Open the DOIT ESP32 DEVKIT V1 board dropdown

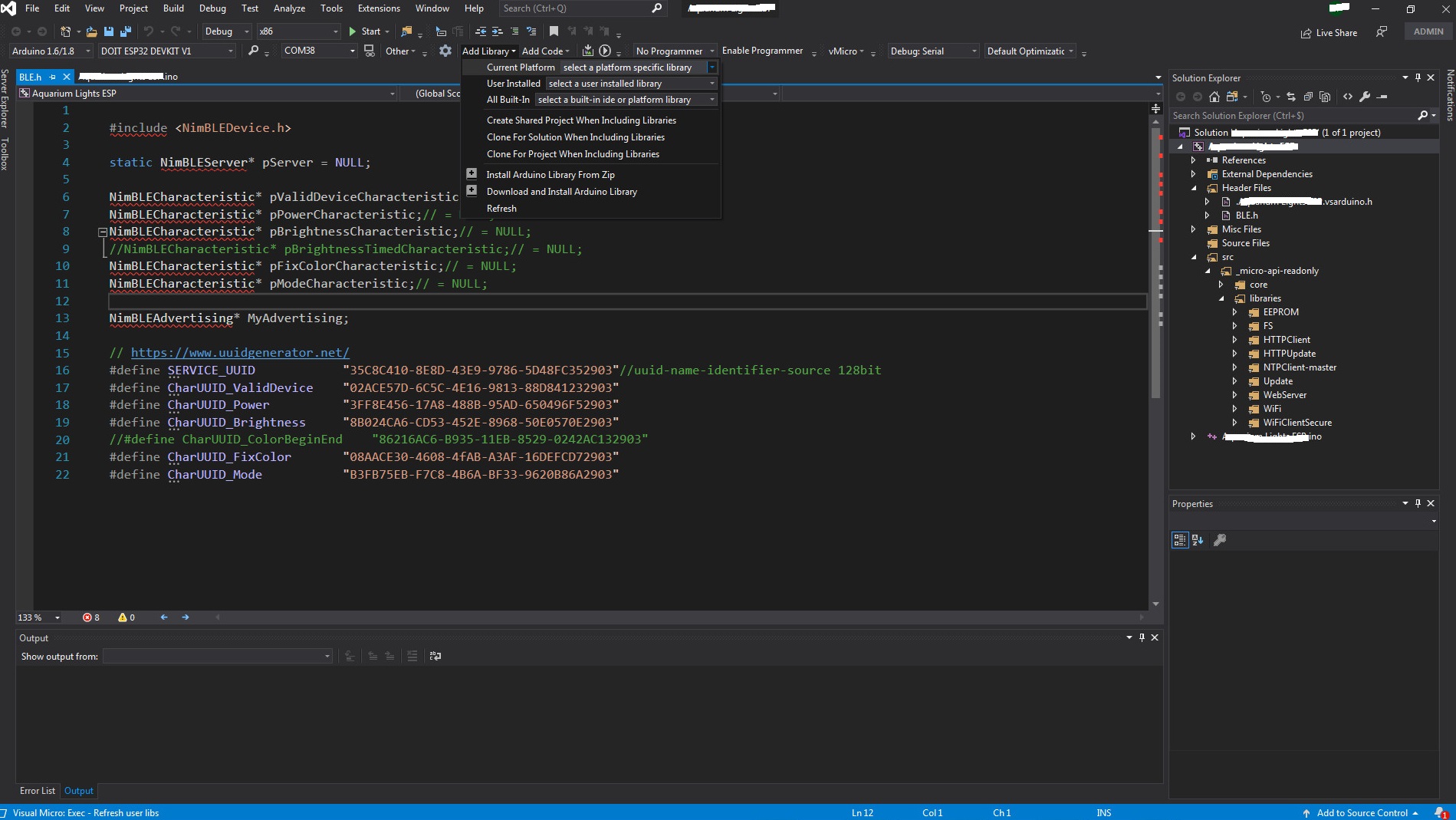(x=167, y=51)
